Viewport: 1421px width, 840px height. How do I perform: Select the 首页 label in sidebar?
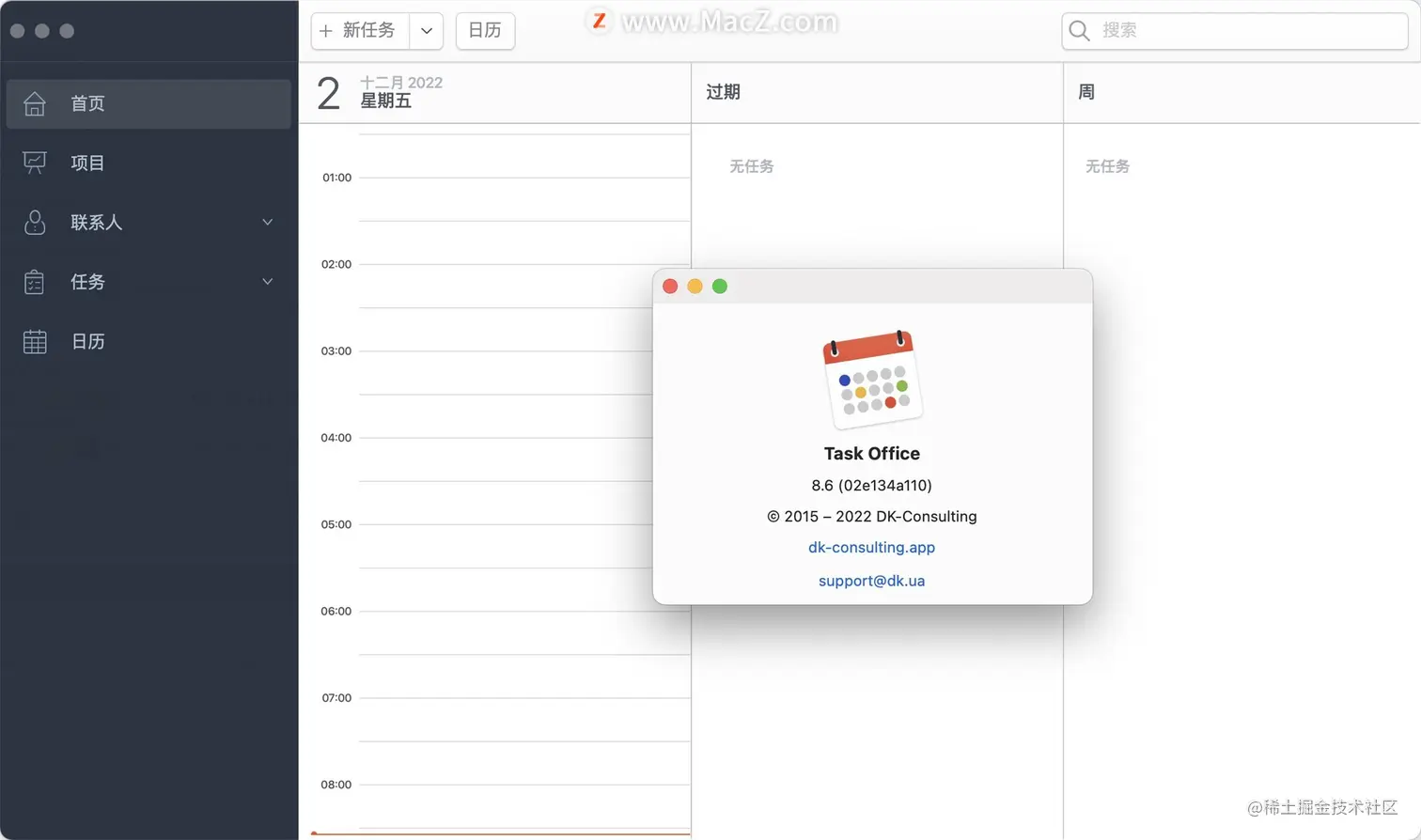(87, 103)
